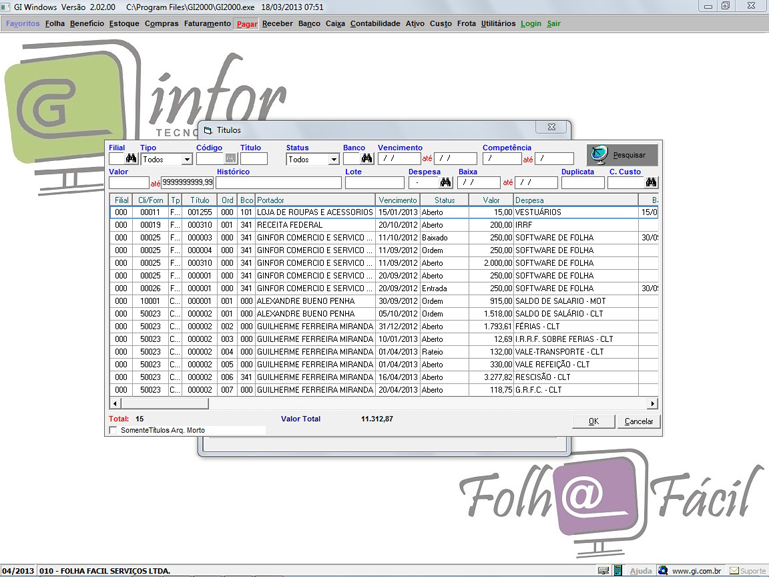This screenshot has height=577, width=769.
Task: Click the 2.000,00 value cell
Action: (491, 263)
